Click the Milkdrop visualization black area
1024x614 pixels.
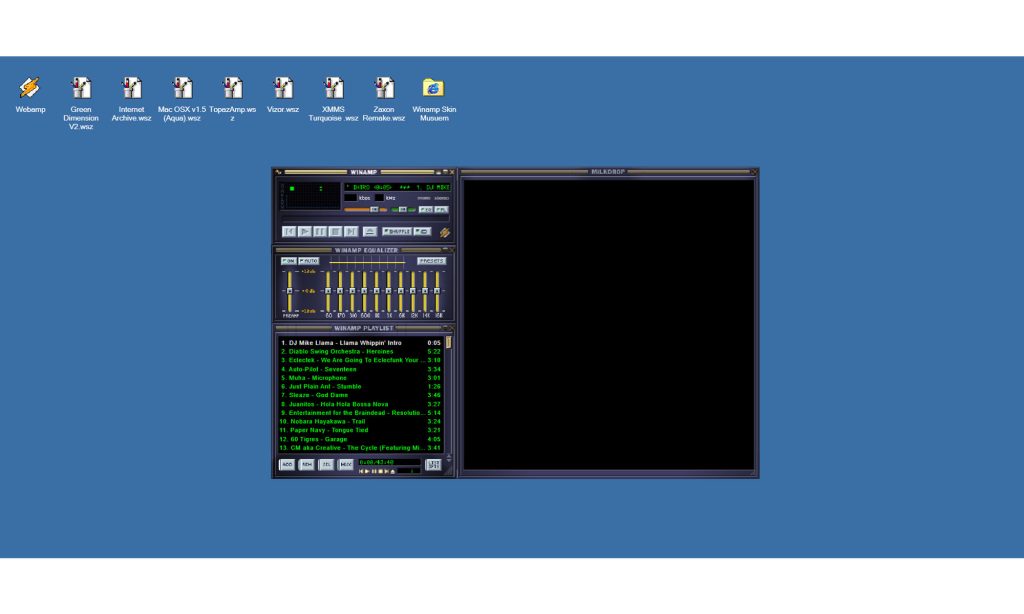pyautogui.click(x=608, y=325)
